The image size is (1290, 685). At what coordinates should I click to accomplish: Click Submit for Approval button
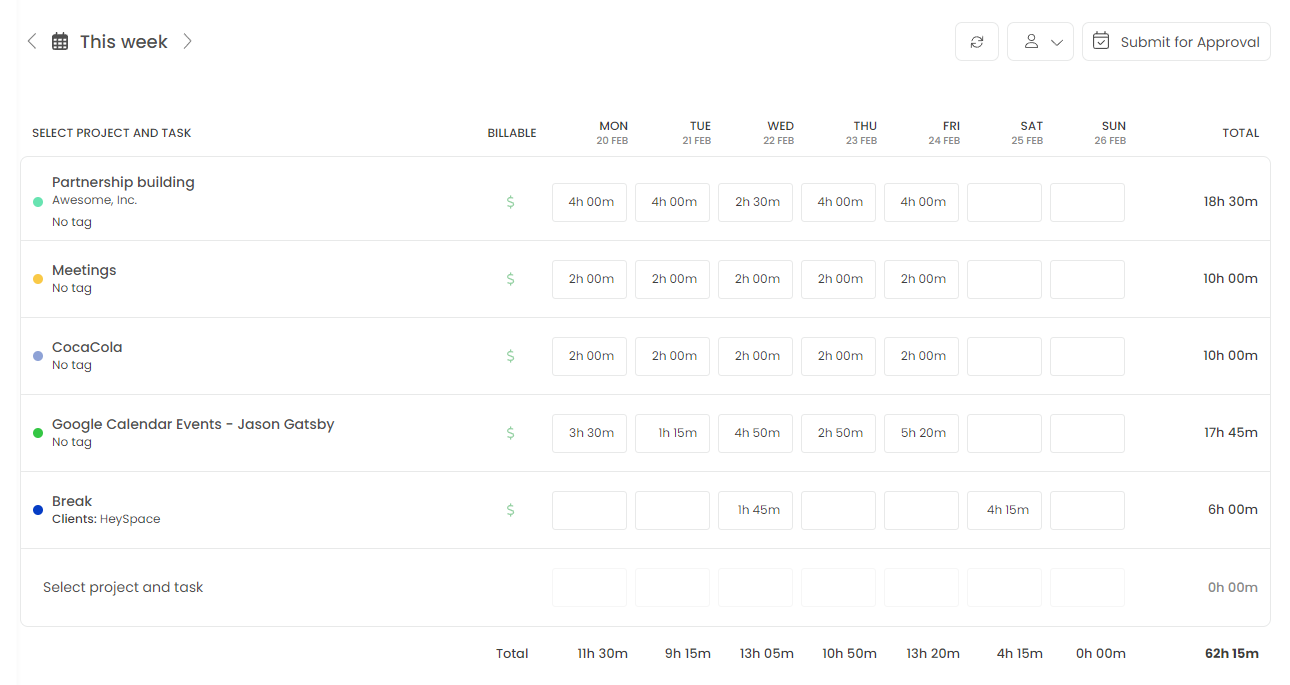(x=1176, y=42)
